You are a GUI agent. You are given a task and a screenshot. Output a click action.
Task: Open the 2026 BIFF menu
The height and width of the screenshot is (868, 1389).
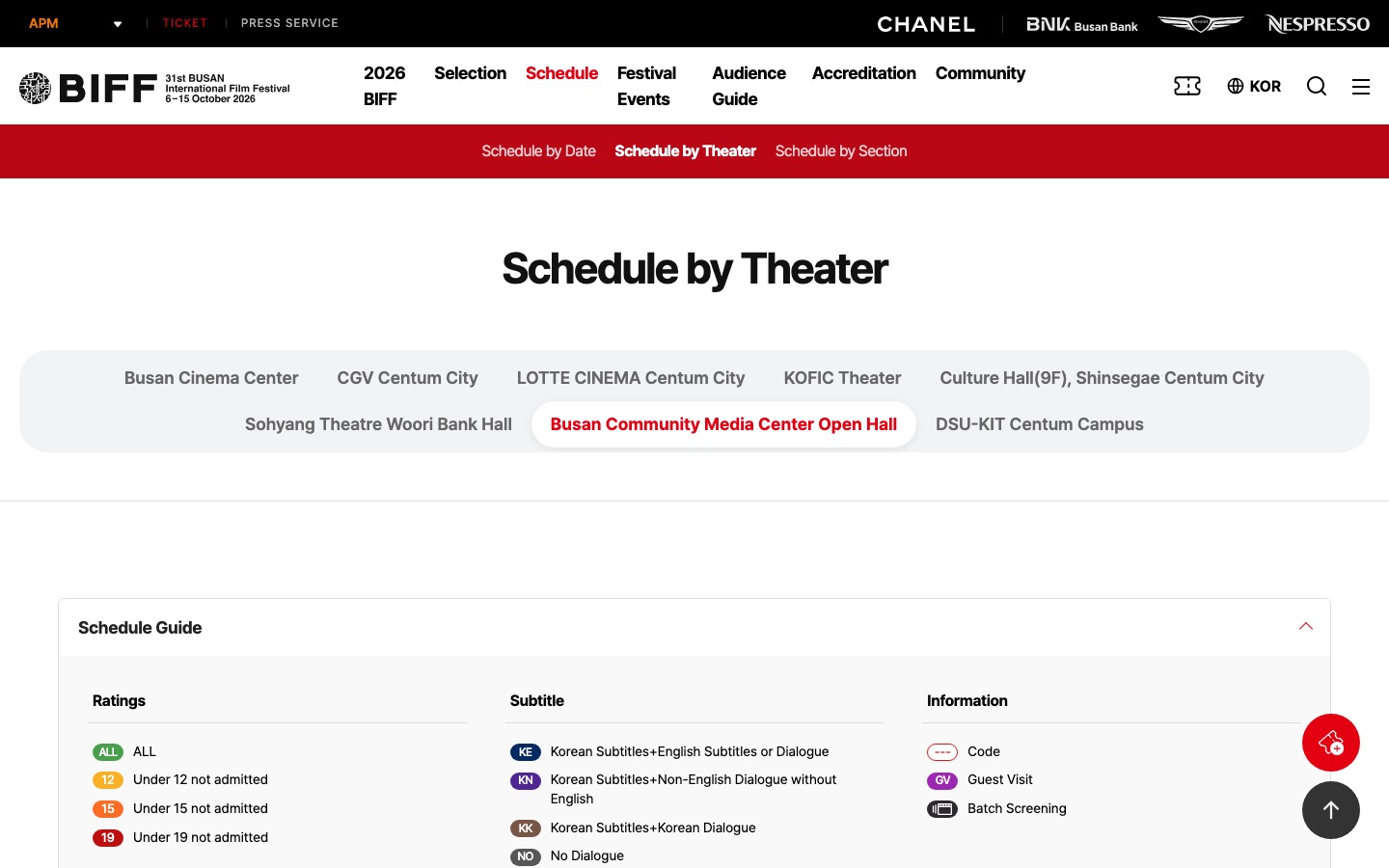[385, 86]
